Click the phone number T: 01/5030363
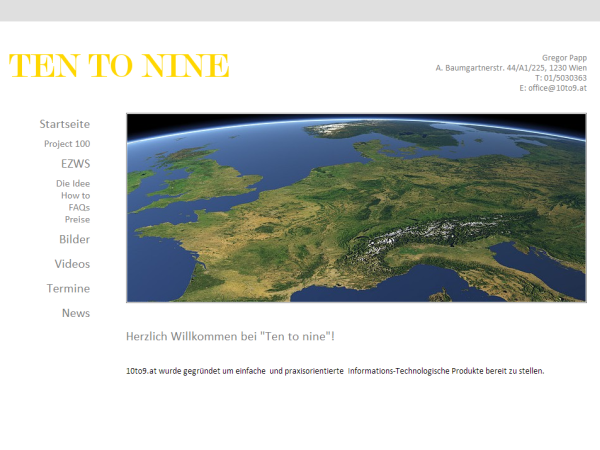The width and height of the screenshot is (600, 450). (561, 78)
